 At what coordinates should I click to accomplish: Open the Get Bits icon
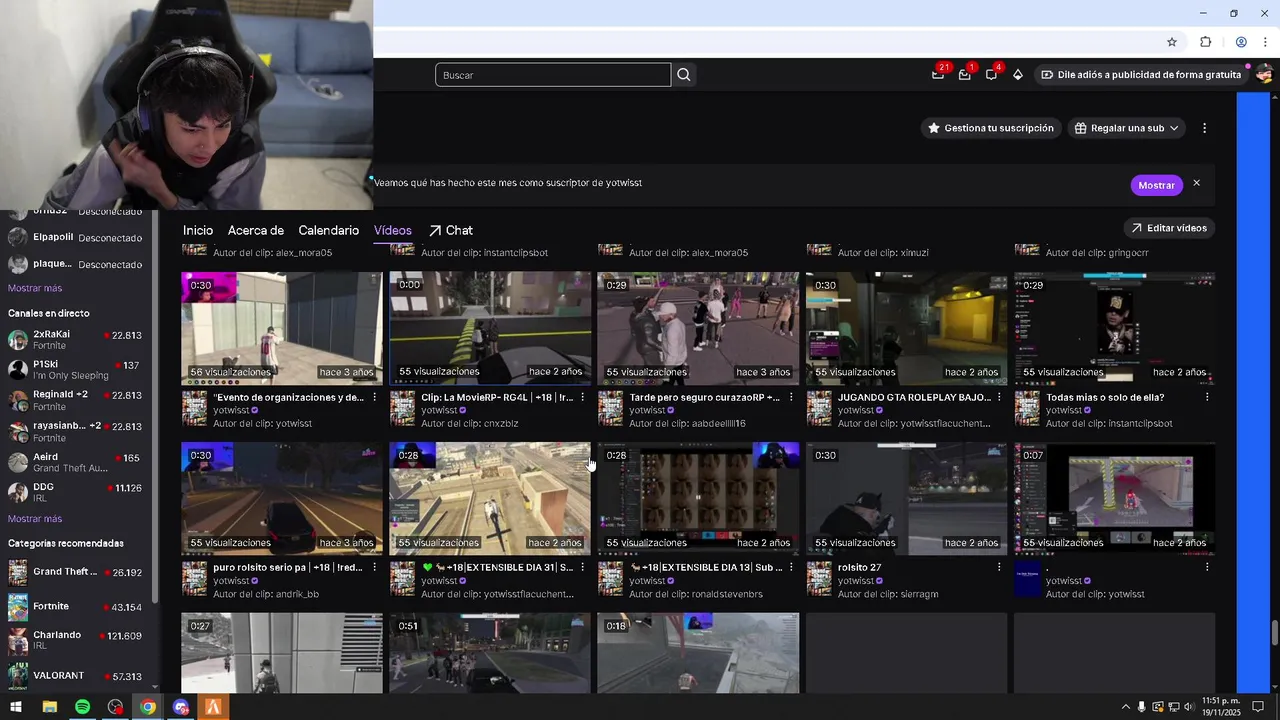click(1018, 74)
